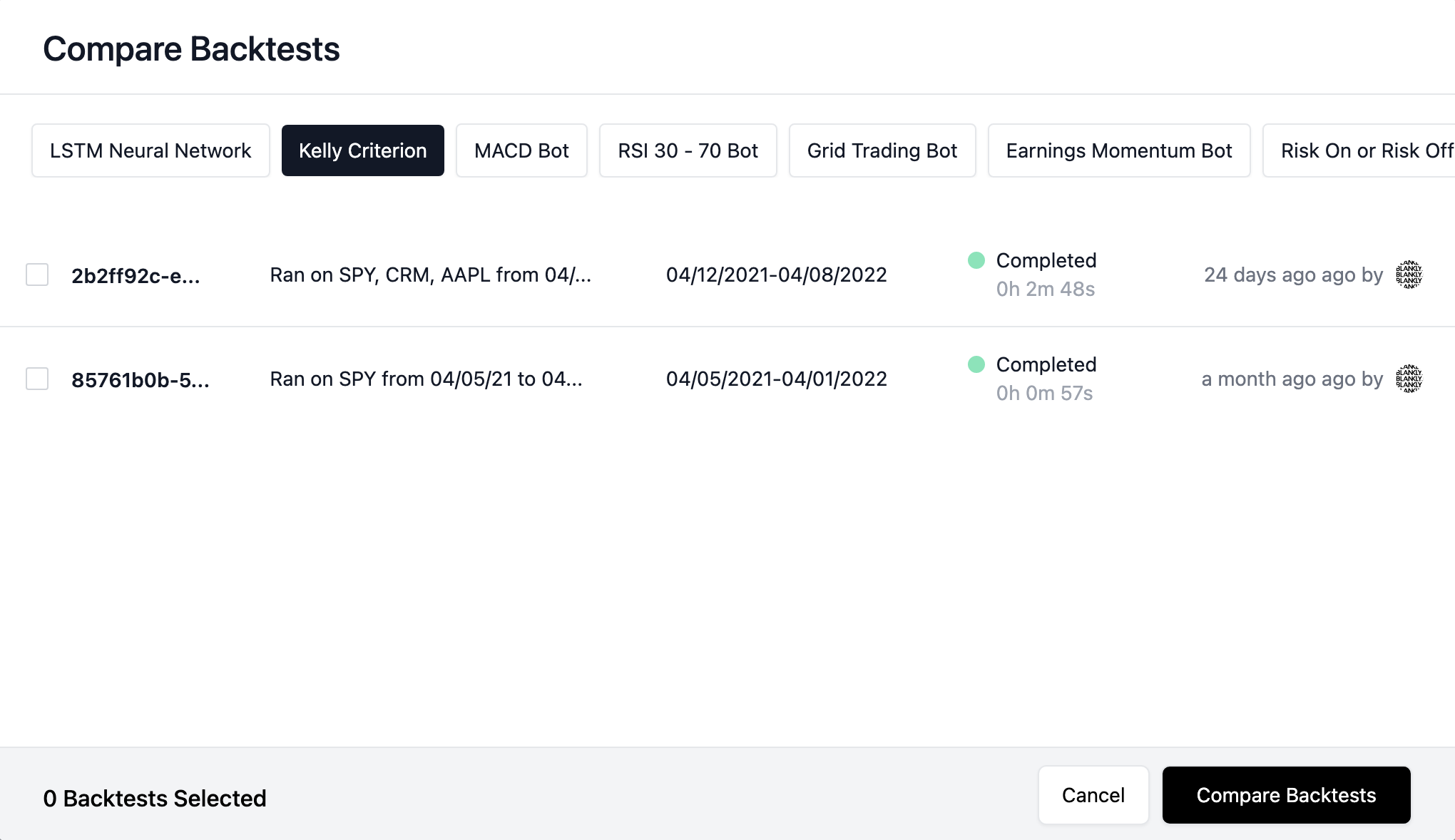
Task: Click the Blankly avatar on the second backtest row
Action: 1409,379
